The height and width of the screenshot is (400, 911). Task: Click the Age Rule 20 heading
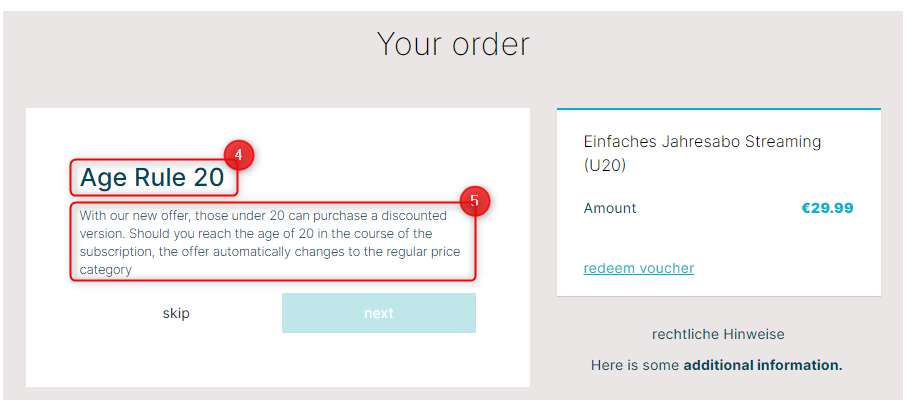click(x=152, y=177)
